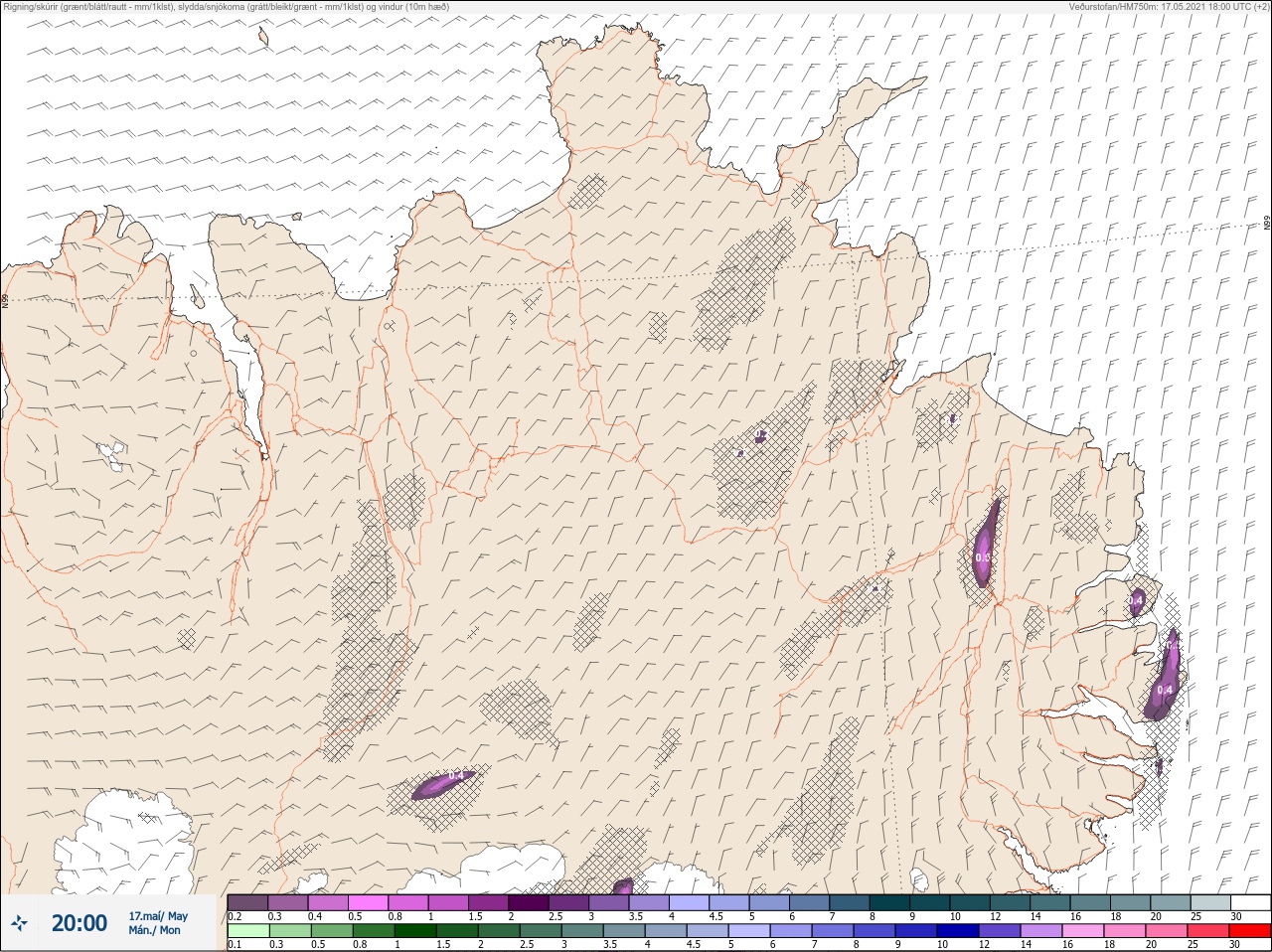Pick the white swatch ending the upper legend
This screenshot has height=952, width=1272.
(x=1250, y=902)
